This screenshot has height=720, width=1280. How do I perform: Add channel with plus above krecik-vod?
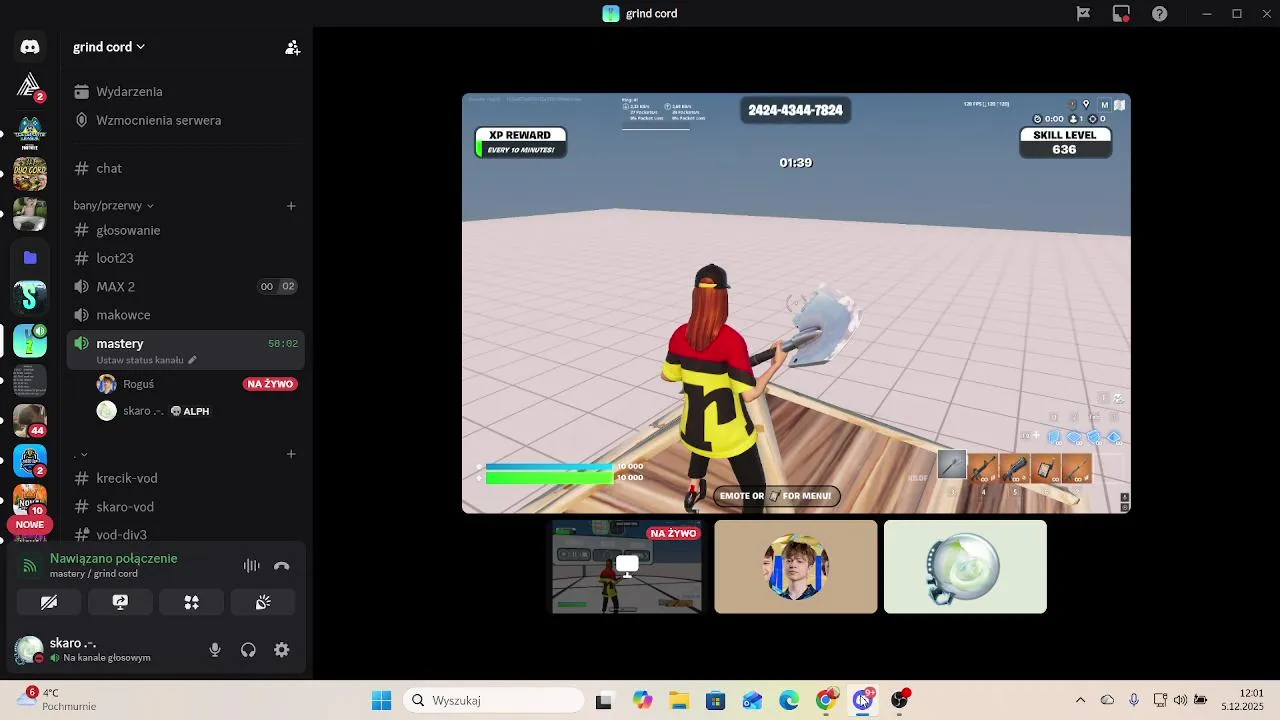point(291,454)
